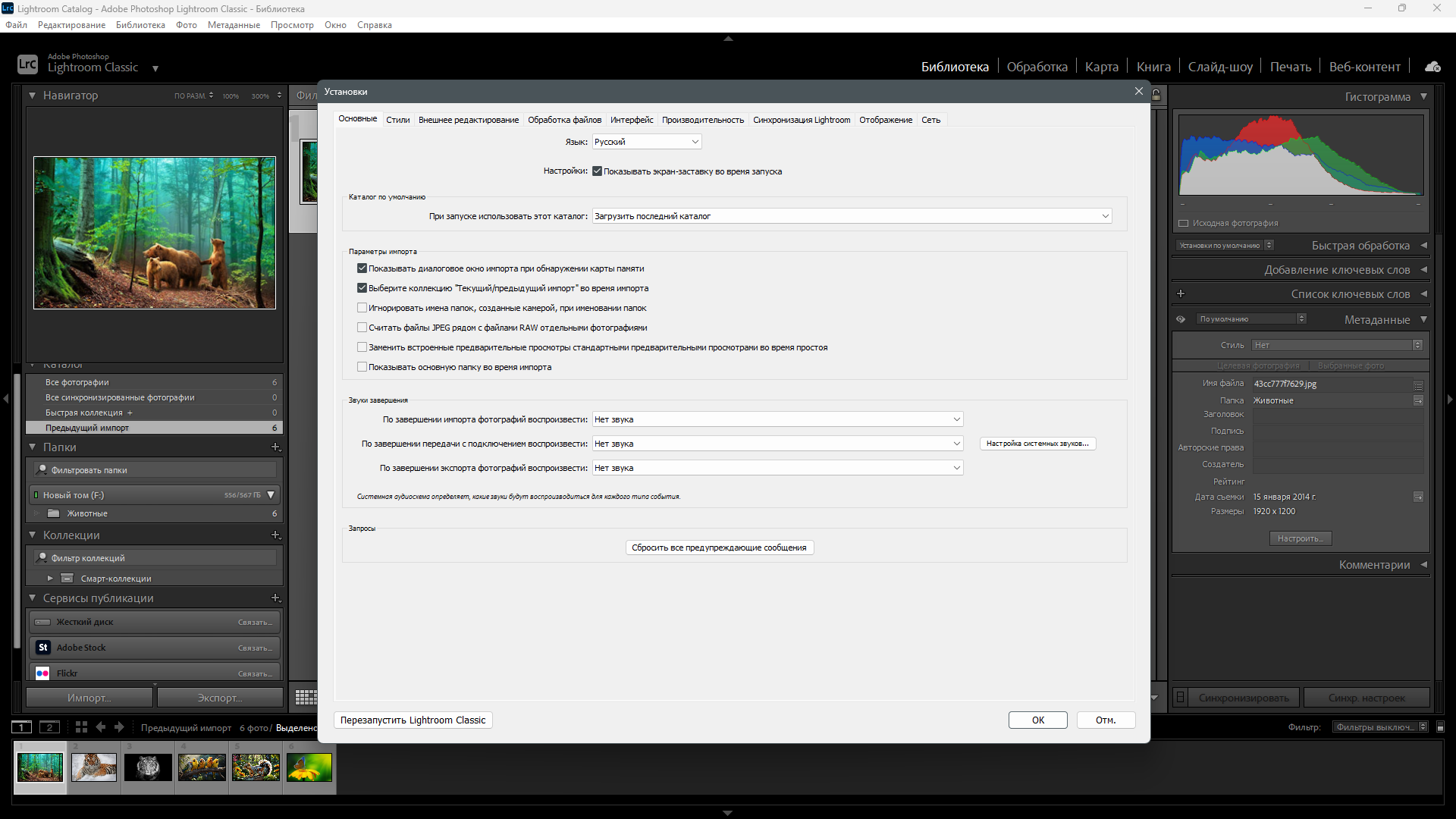Click the Adobe Stock service icon
This screenshot has width=1456, height=819.
[x=43, y=648]
